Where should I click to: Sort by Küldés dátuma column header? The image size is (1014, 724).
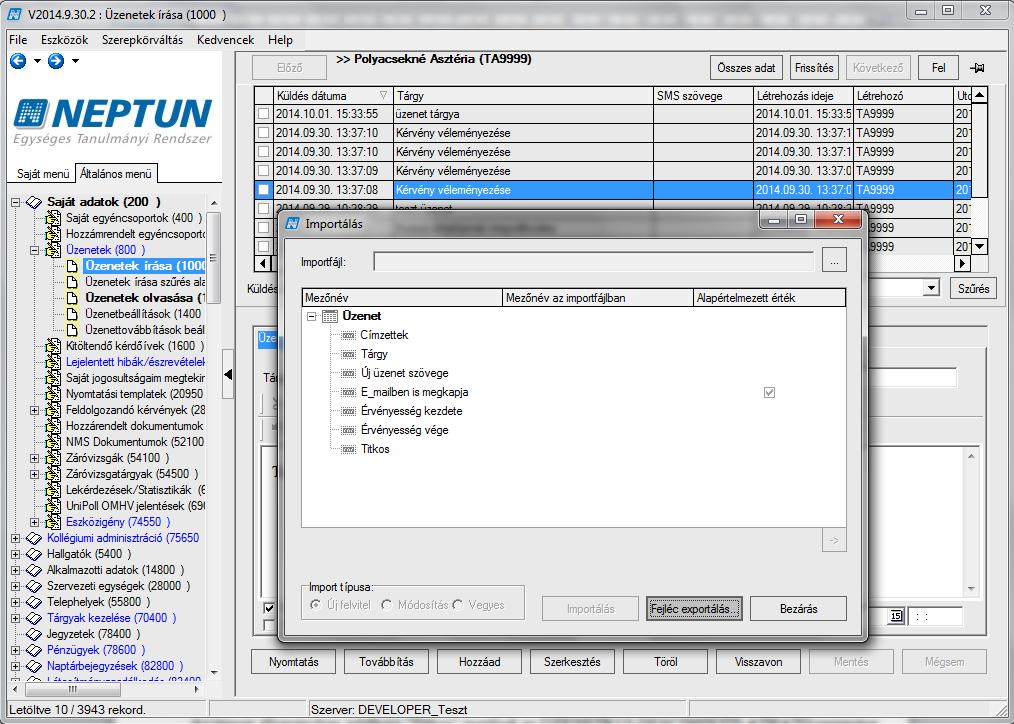(333, 96)
